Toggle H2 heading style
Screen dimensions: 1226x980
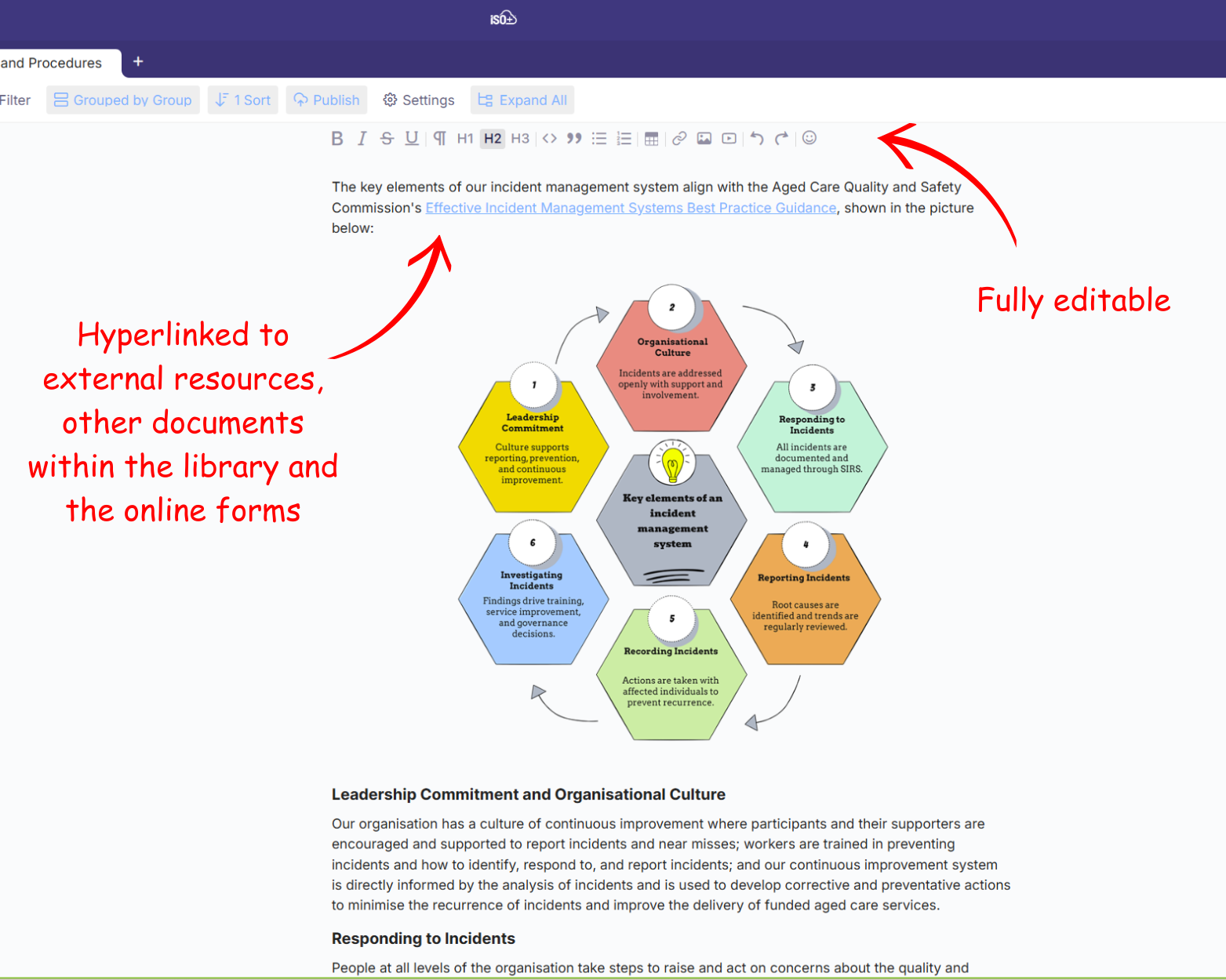(x=493, y=139)
